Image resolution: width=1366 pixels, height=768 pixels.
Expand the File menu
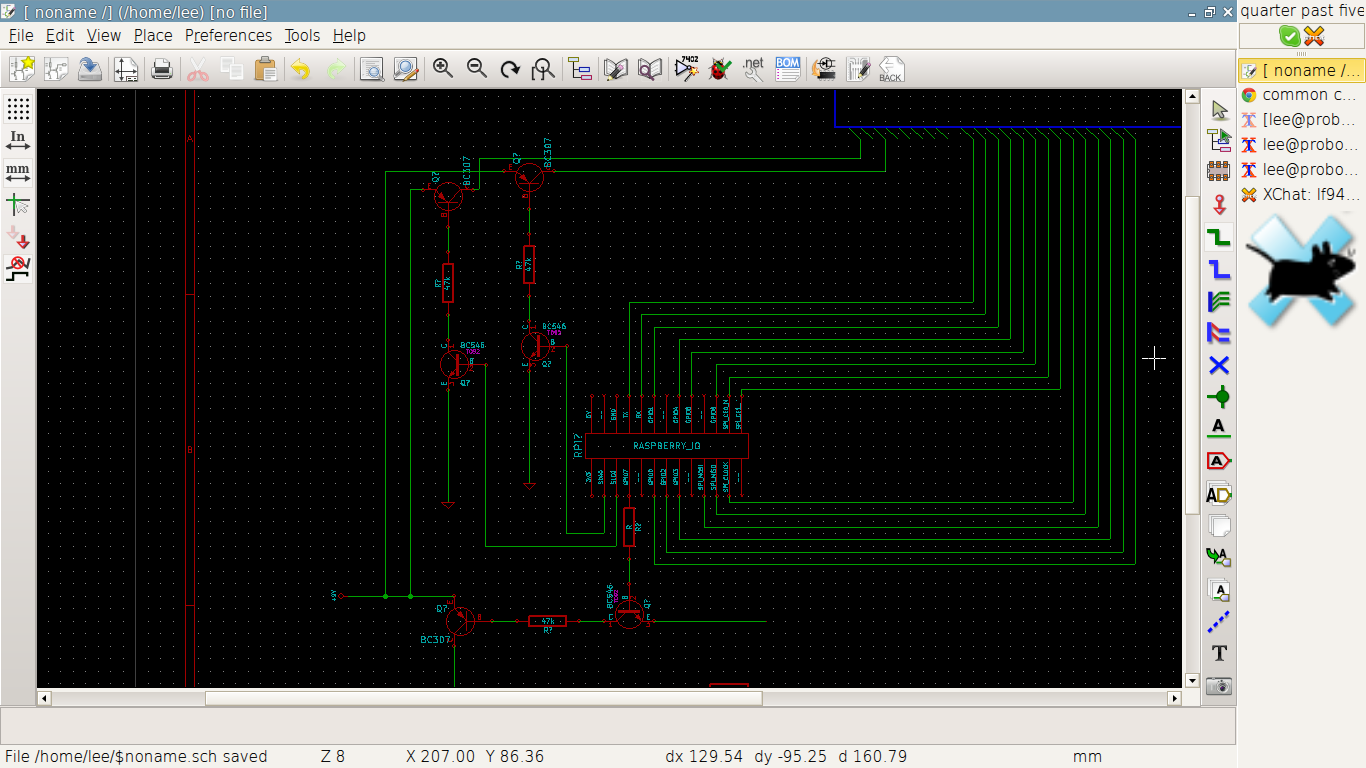click(x=21, y=35)
